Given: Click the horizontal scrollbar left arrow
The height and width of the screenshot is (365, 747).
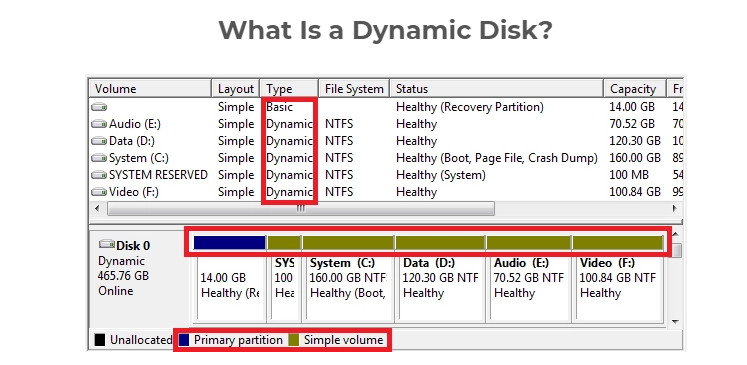Looking at the screenshot, I should pos(97,208).
